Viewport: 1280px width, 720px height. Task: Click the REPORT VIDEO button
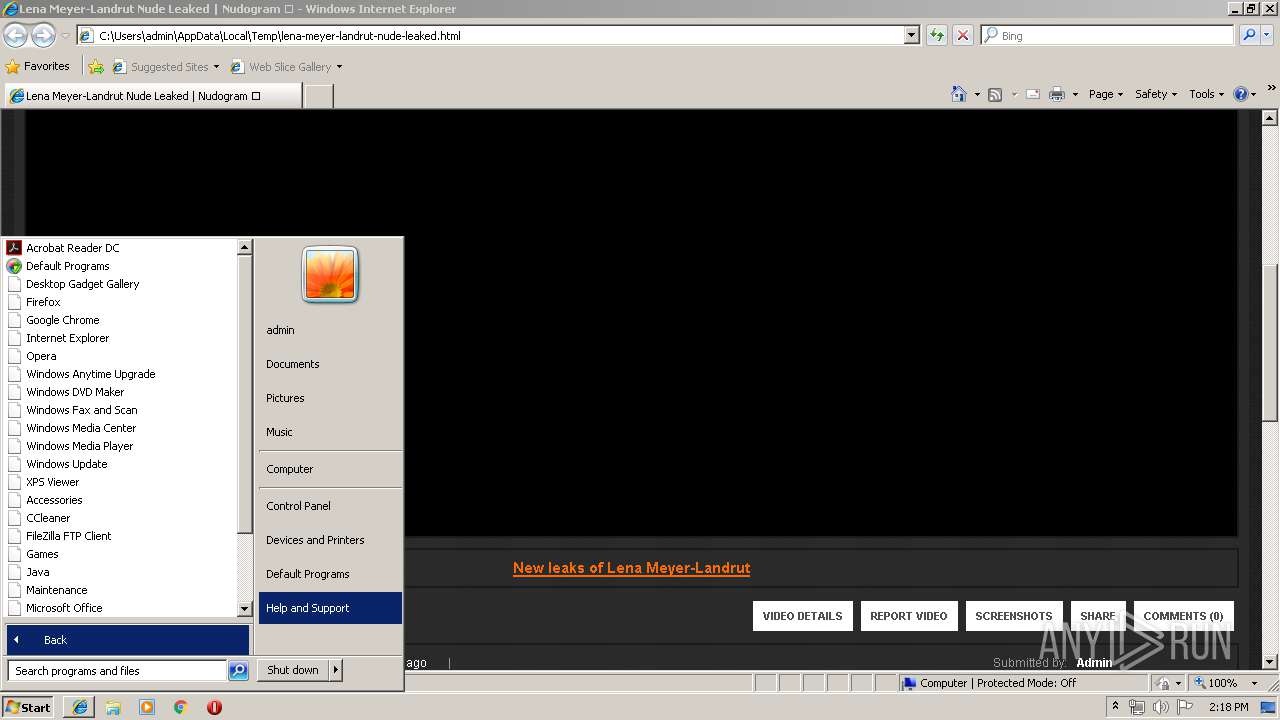pyautogui.click(x=909, y=616)
